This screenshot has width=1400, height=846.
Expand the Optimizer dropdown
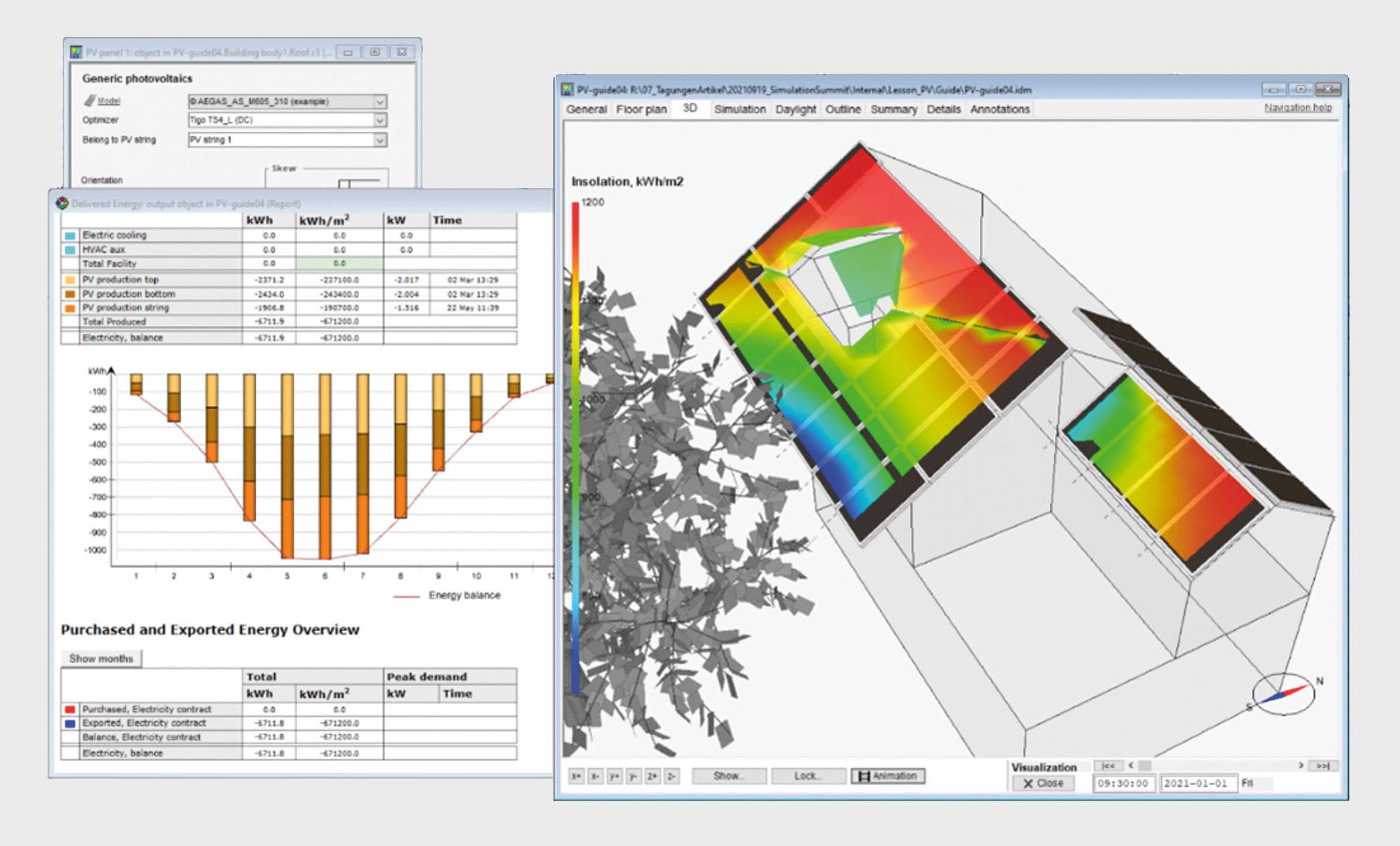[x=380, y=121]
